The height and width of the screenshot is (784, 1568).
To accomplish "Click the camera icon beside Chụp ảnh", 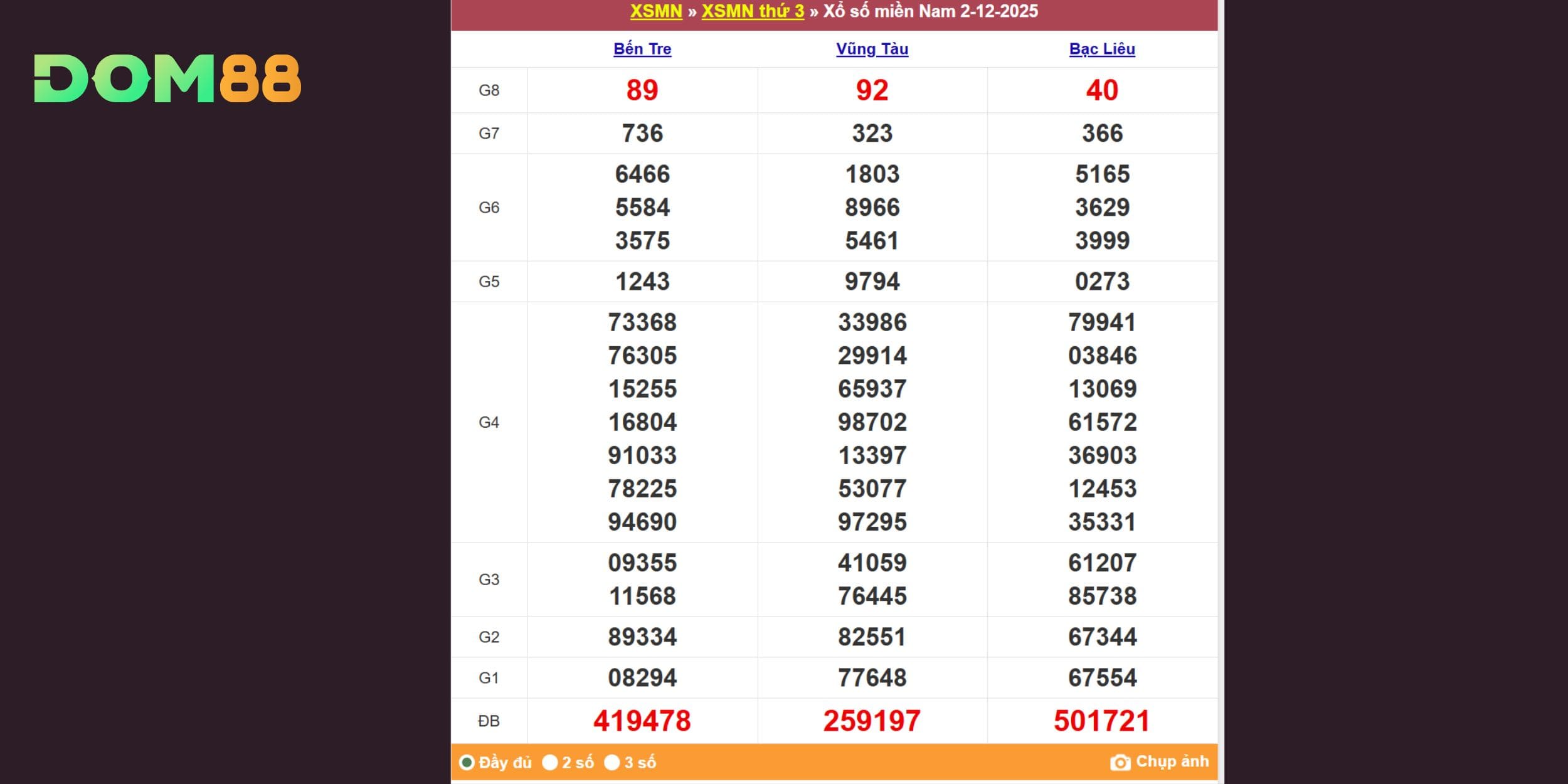I will tap(1120, 763).
